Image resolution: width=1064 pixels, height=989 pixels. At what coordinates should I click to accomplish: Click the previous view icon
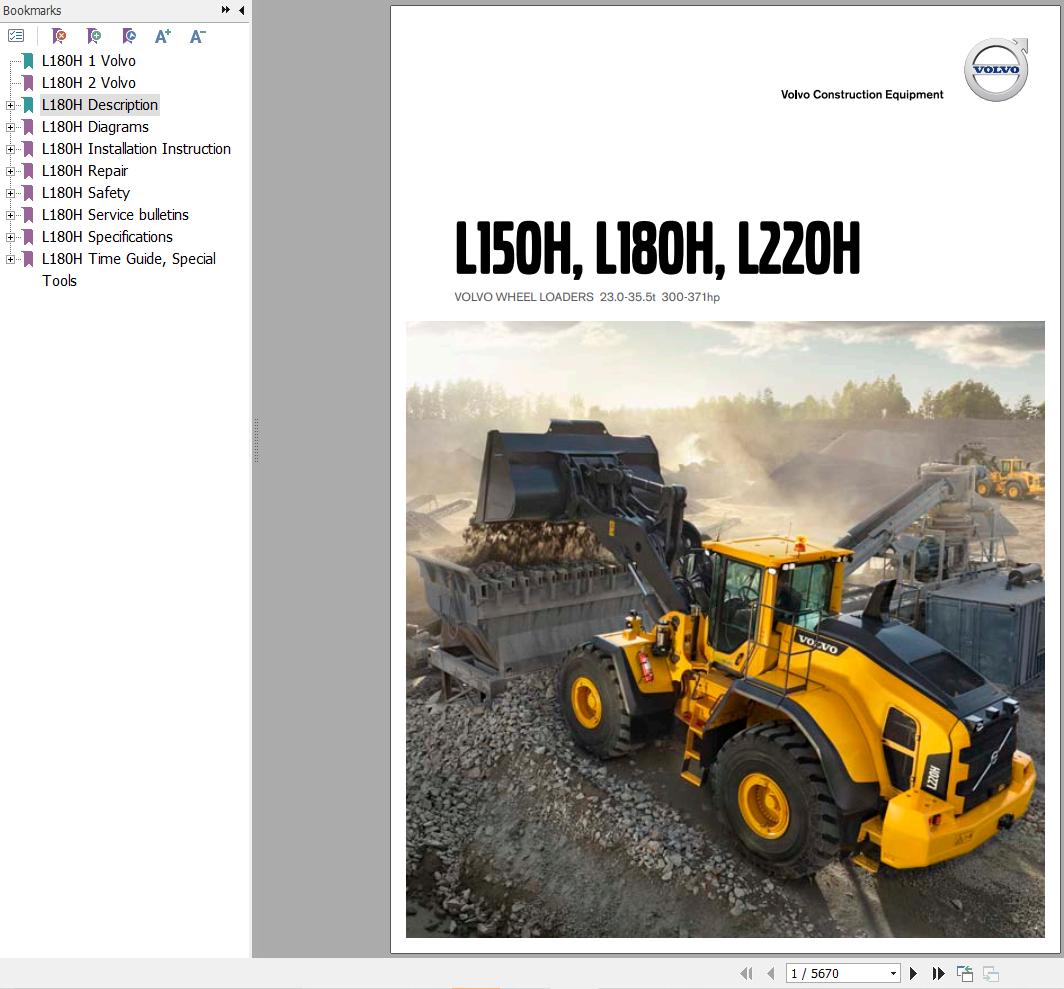point(965,973)
